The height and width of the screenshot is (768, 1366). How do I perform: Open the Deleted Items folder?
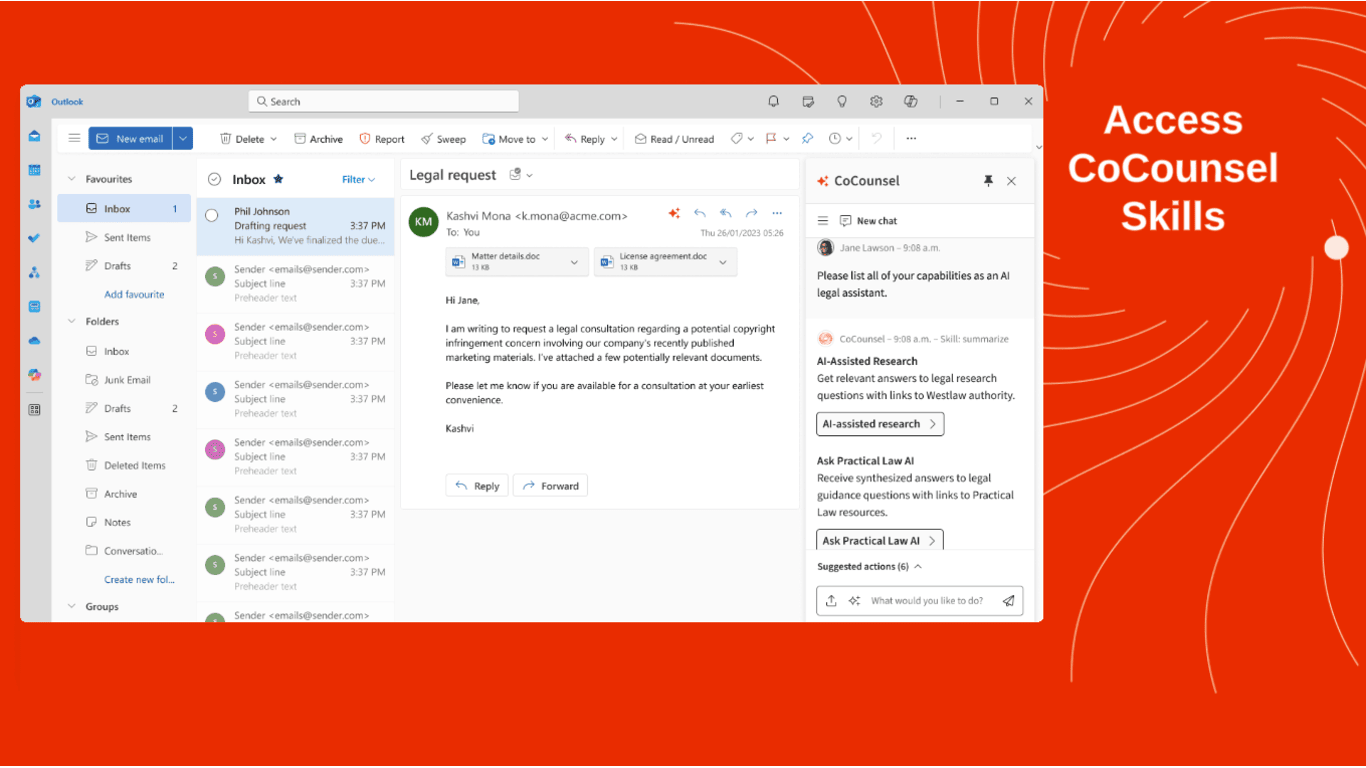tap(125, 465)
